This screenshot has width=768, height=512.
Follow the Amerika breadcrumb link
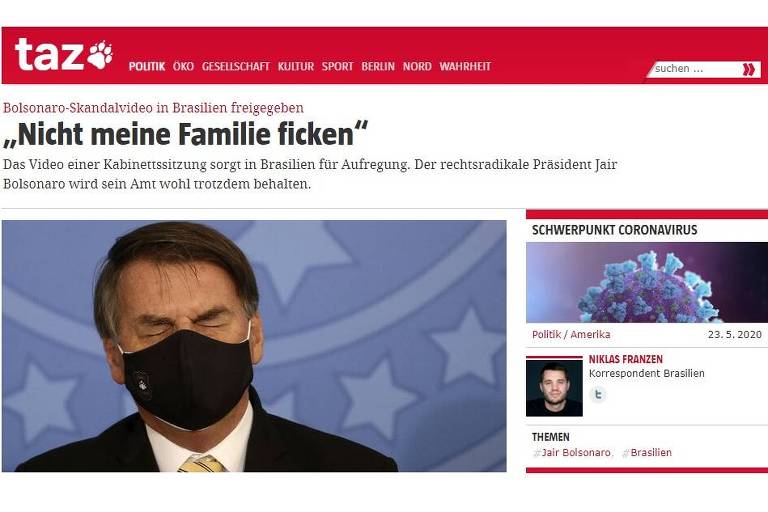[590, 335]
